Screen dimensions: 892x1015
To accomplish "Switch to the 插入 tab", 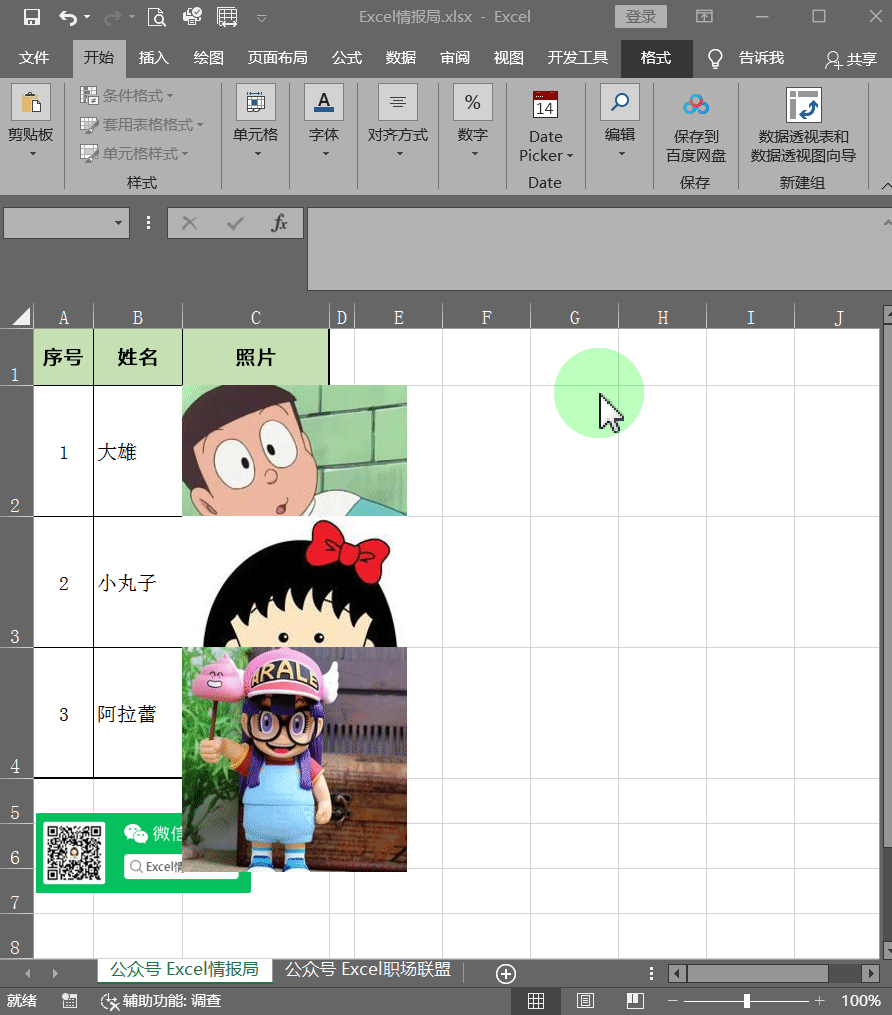I will point(153,58).
